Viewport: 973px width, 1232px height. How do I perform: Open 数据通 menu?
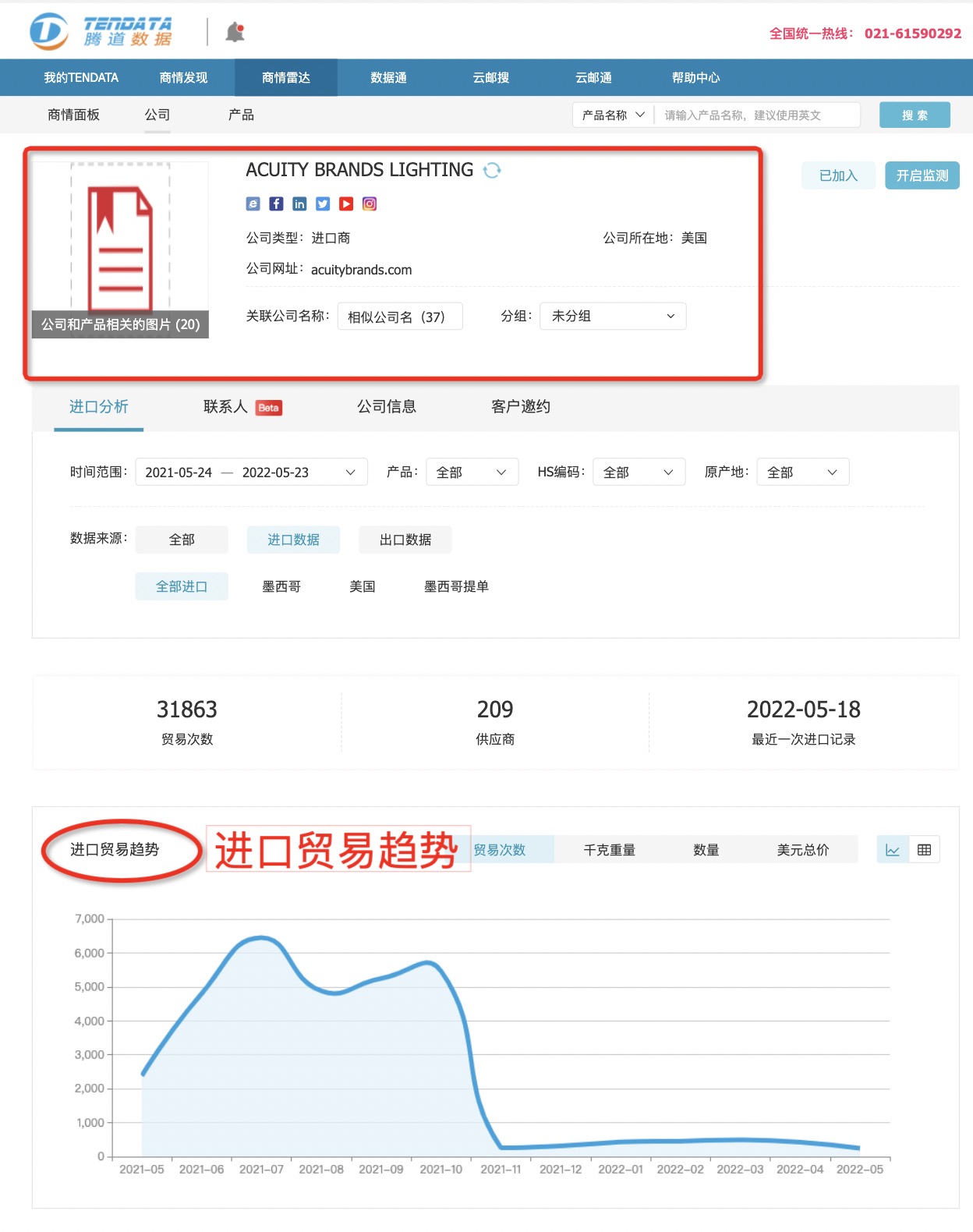pos(388,77)
